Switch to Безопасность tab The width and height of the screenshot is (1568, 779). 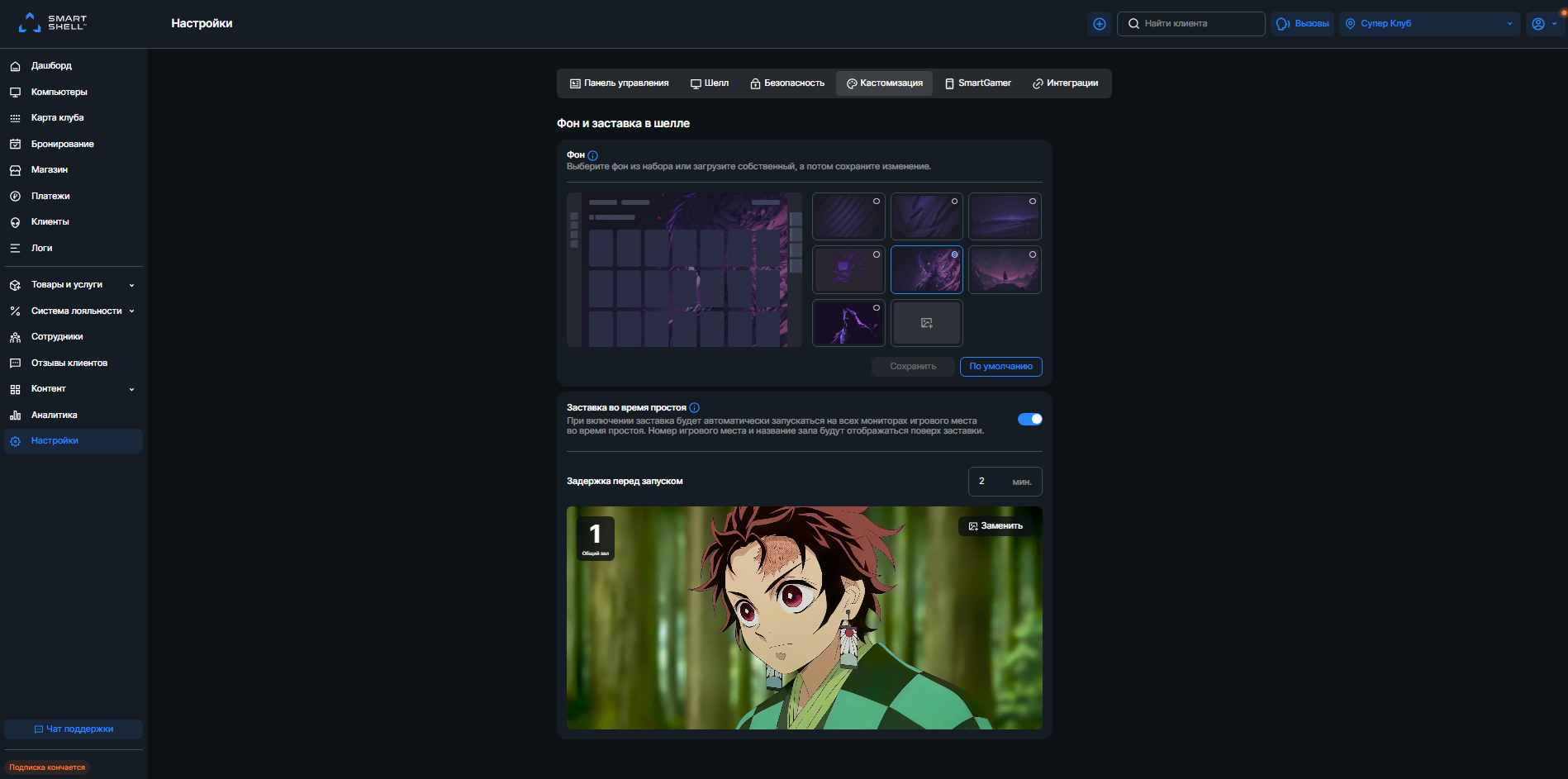pyautogui.click(x=787, y=83)
